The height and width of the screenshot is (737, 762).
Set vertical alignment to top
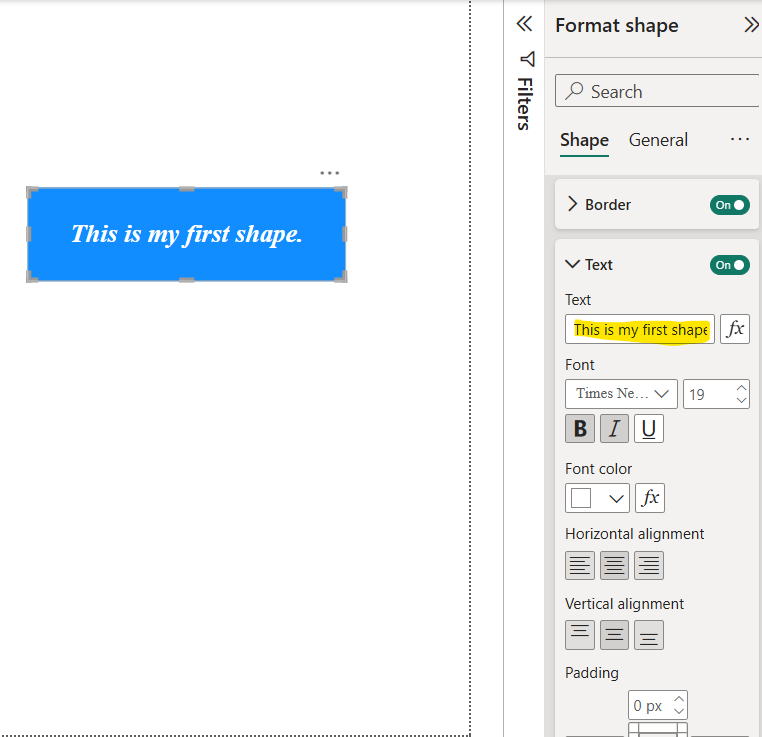coord(580,635)
